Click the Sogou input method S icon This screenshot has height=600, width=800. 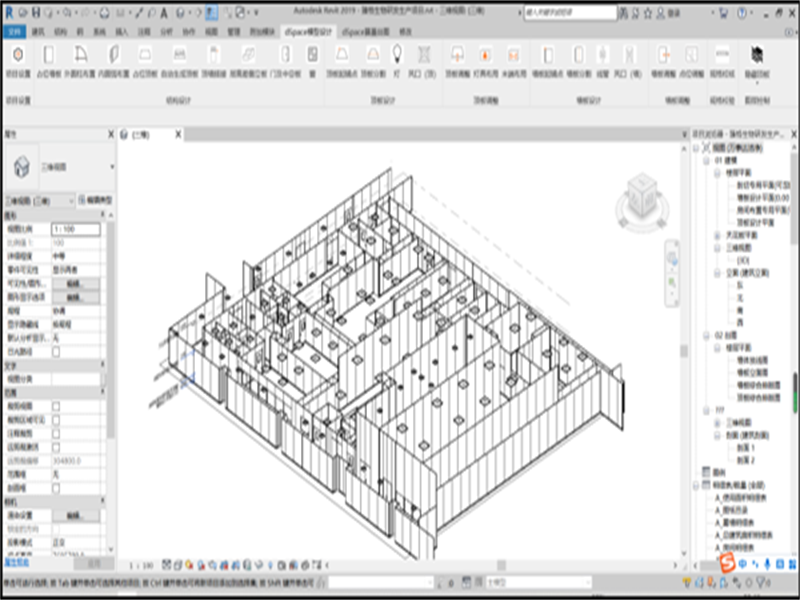[727, 563]
